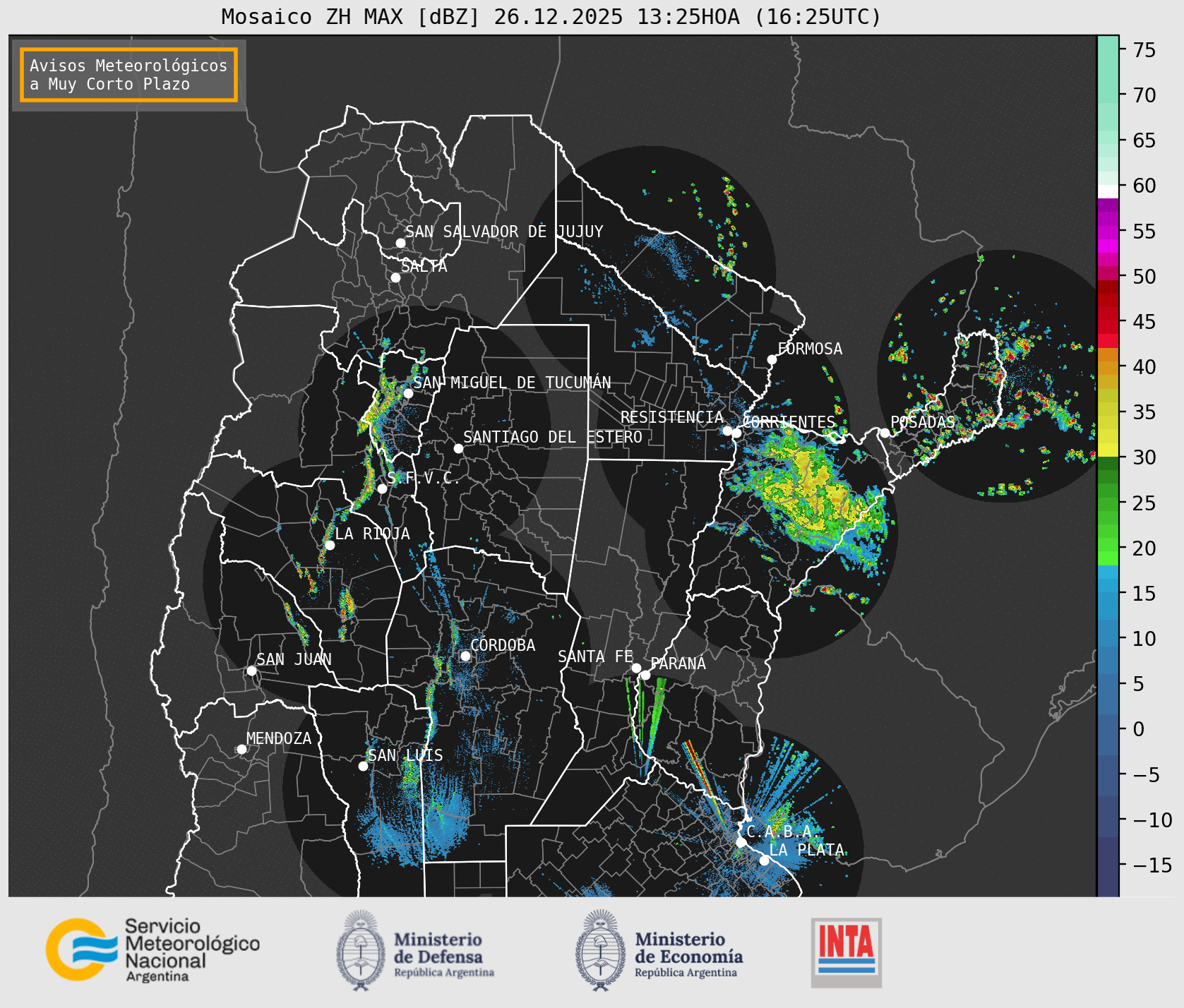Select the Santiago del Estero city marker
The image size is (1184, 1008).
(x=458, y=448)
